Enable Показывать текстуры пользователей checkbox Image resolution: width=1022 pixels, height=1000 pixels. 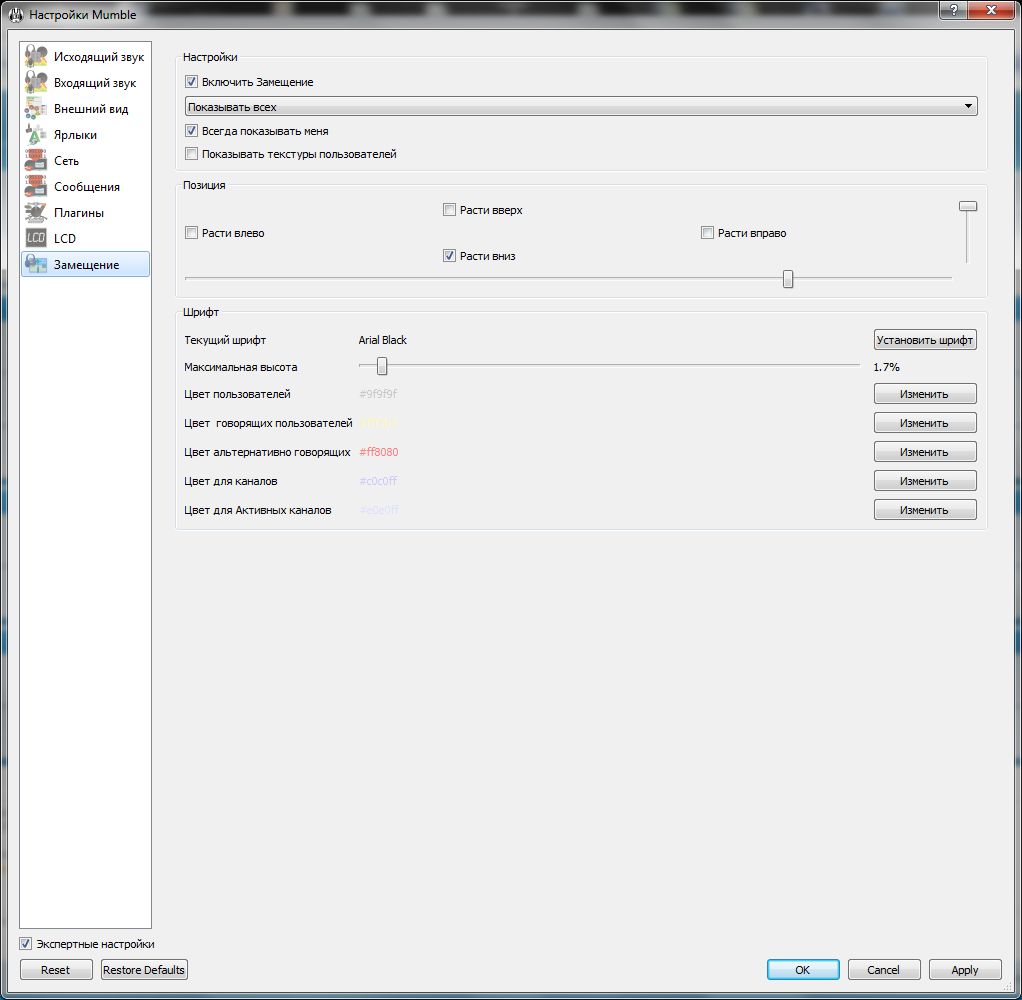click(192, 154)
